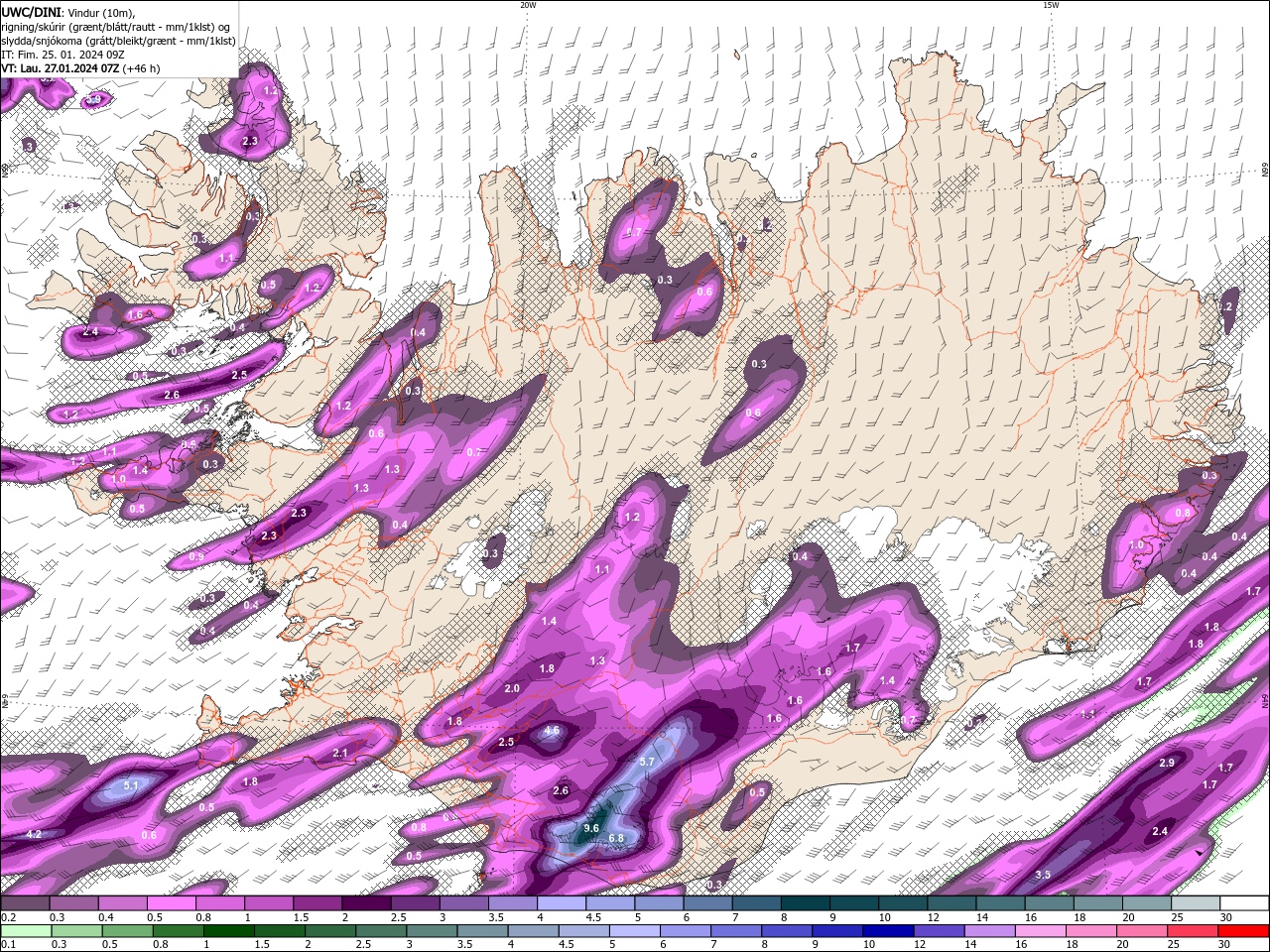
Task: Select the darkest green 1 swatch in rain scale
Action: (x=228, y=930)
